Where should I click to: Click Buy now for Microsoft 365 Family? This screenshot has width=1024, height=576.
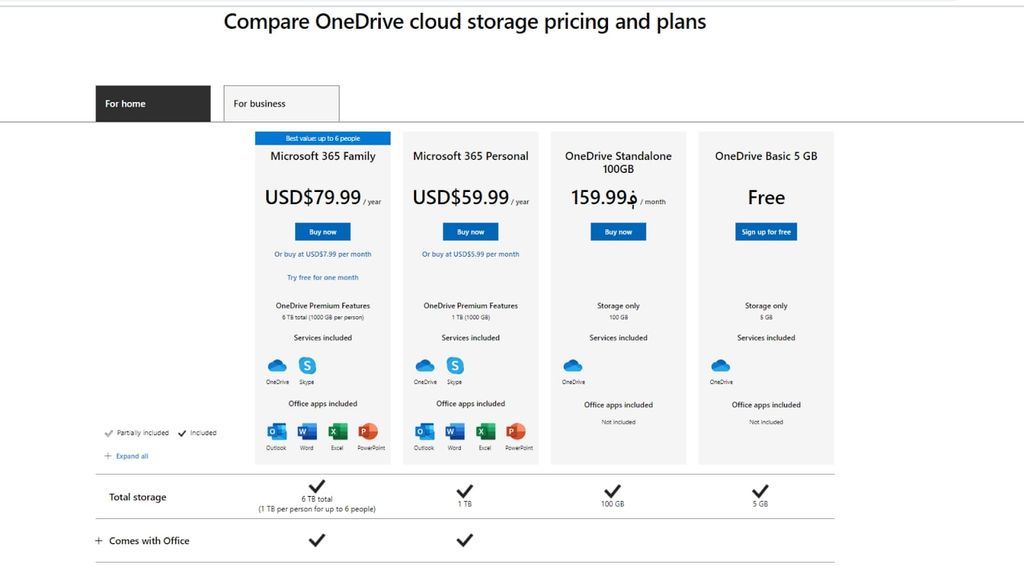pos(322,231)
